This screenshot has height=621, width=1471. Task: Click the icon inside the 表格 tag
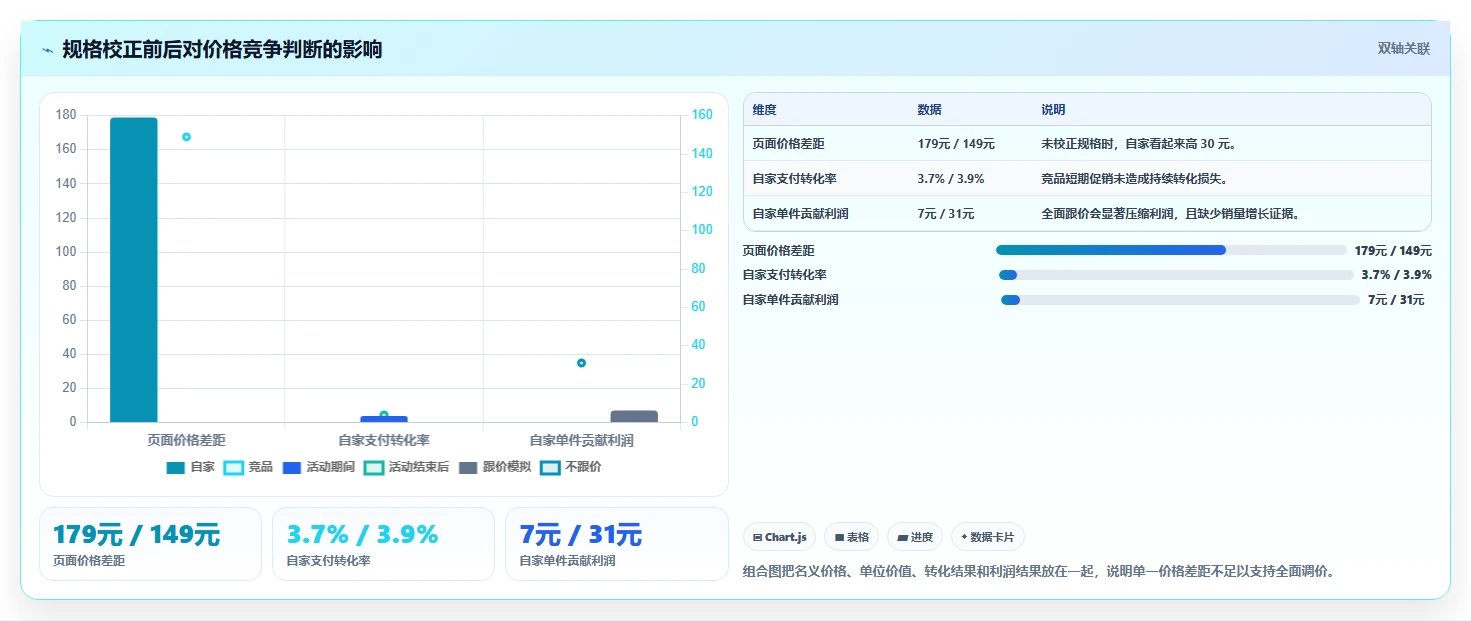[x=839, y=537]
